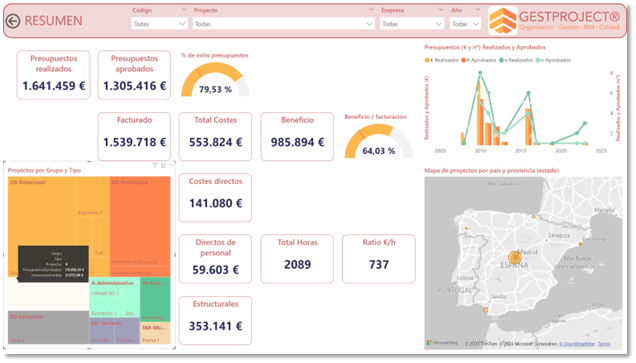Screen dimensions: 636x363
Task: Open the Año Todas dropdown
Action: click(x=465, y=24)
